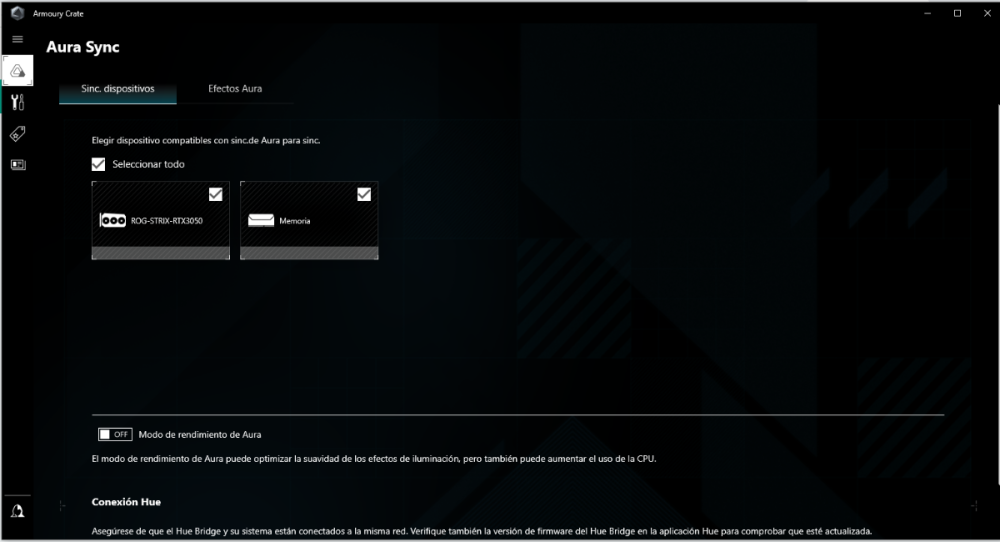Click the Seleccionar todo label
This screenshot has width=1000, height=542.
coord(149,165)
